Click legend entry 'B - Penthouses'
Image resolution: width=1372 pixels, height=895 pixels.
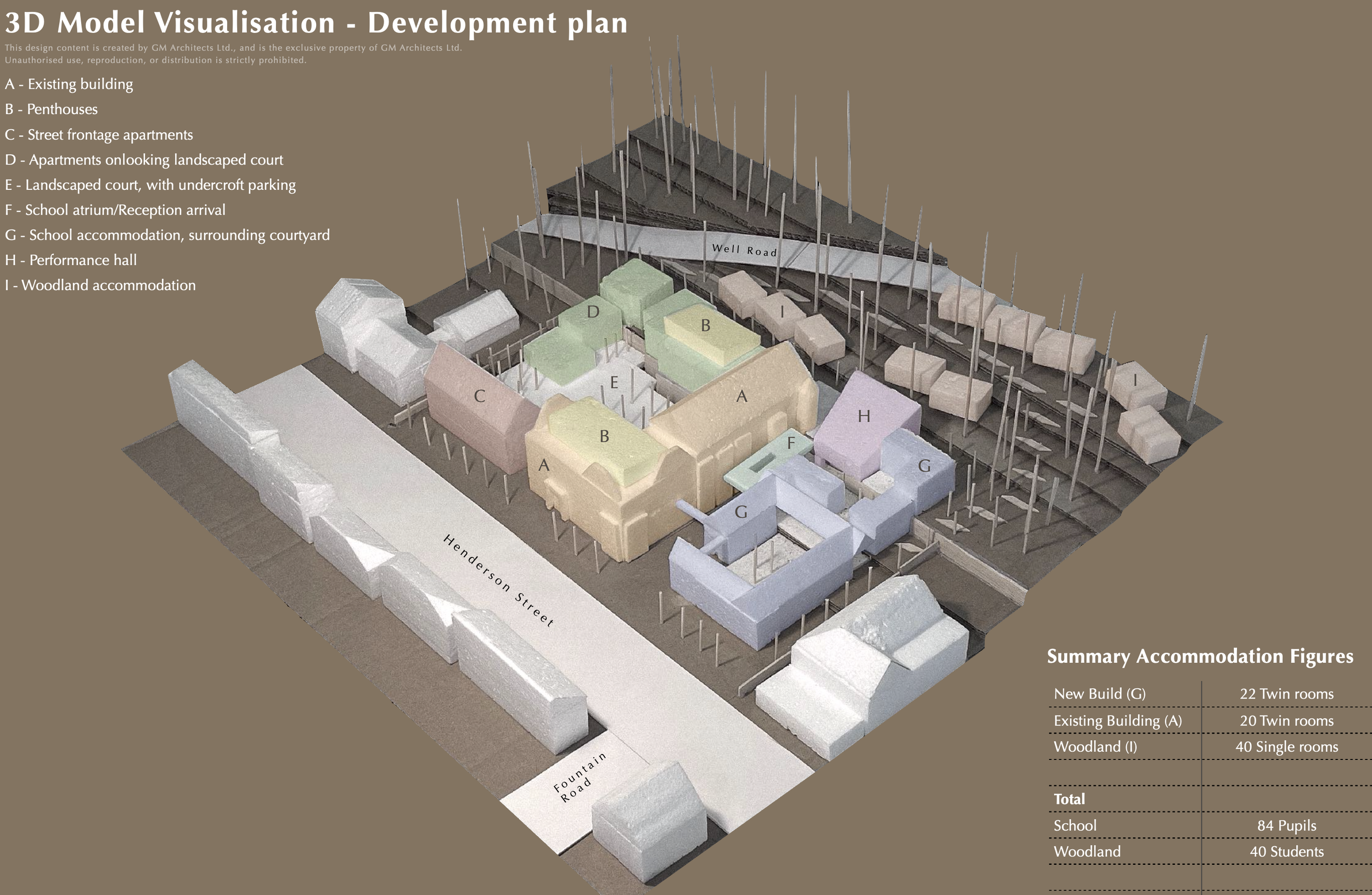(51, 110)
